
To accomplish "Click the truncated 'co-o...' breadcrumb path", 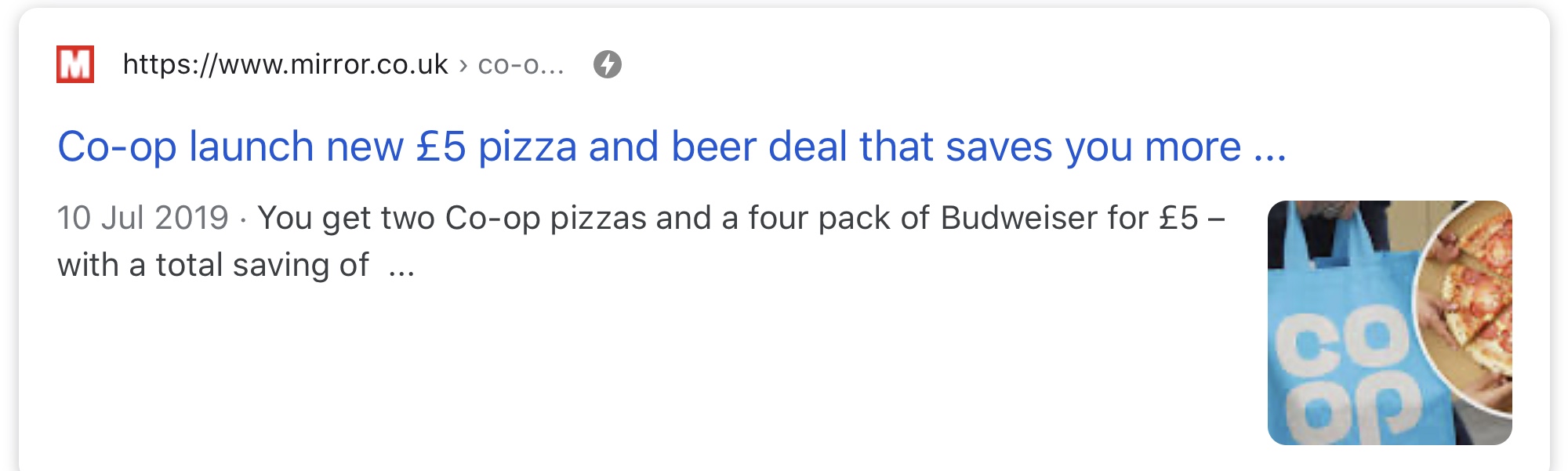I will pyautogui.click(x=521, y=64).
